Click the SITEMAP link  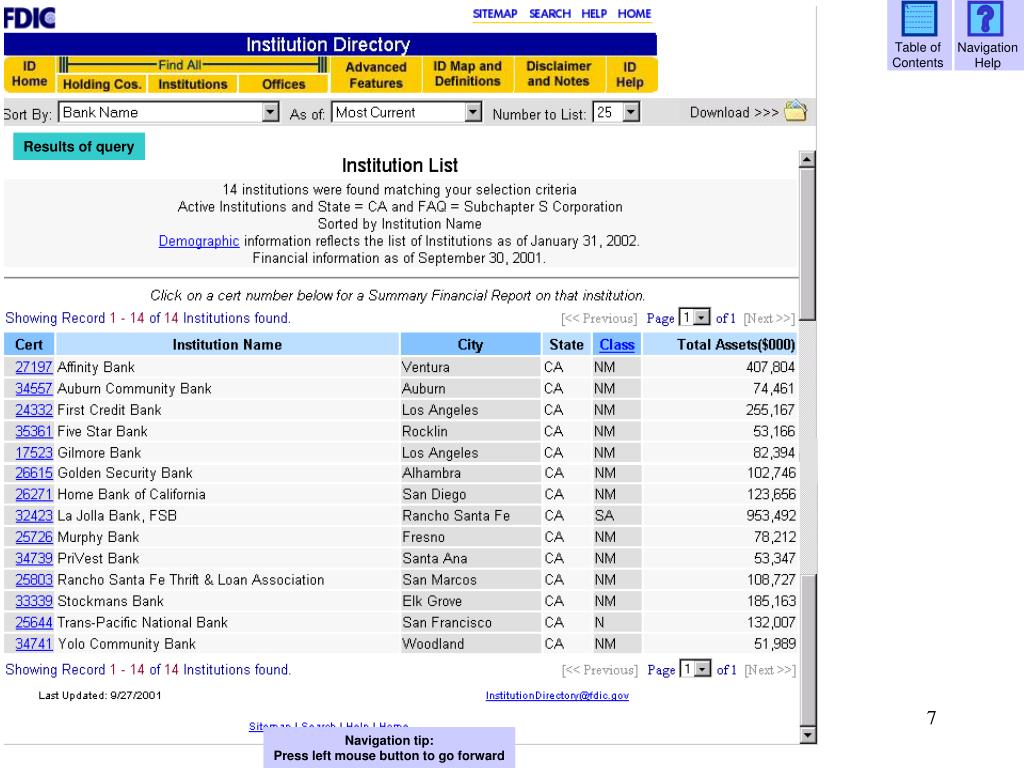point(495,14)
